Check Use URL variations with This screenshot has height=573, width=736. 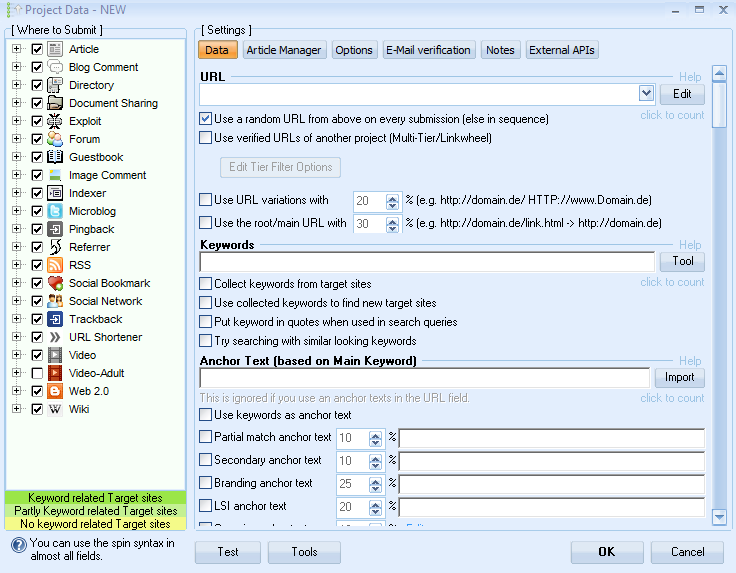click(x=205, y=199)
